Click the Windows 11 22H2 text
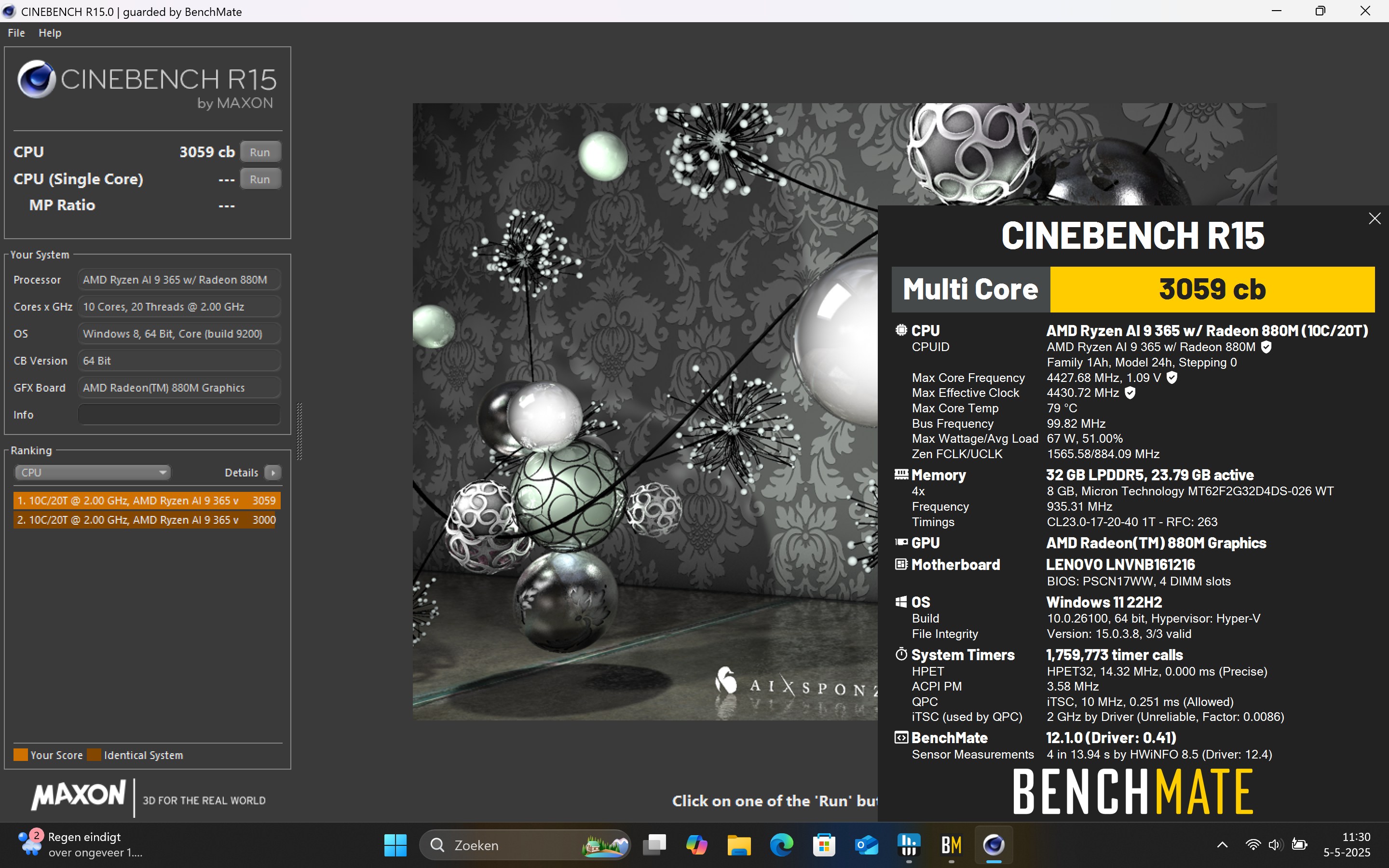The width and height of the screenshot is (1389, 868). tap(1104, 602)
